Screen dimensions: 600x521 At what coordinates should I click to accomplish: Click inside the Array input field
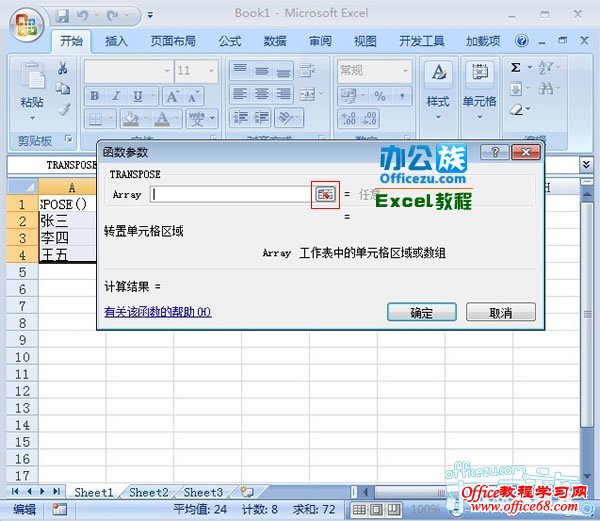coord(230,194)
